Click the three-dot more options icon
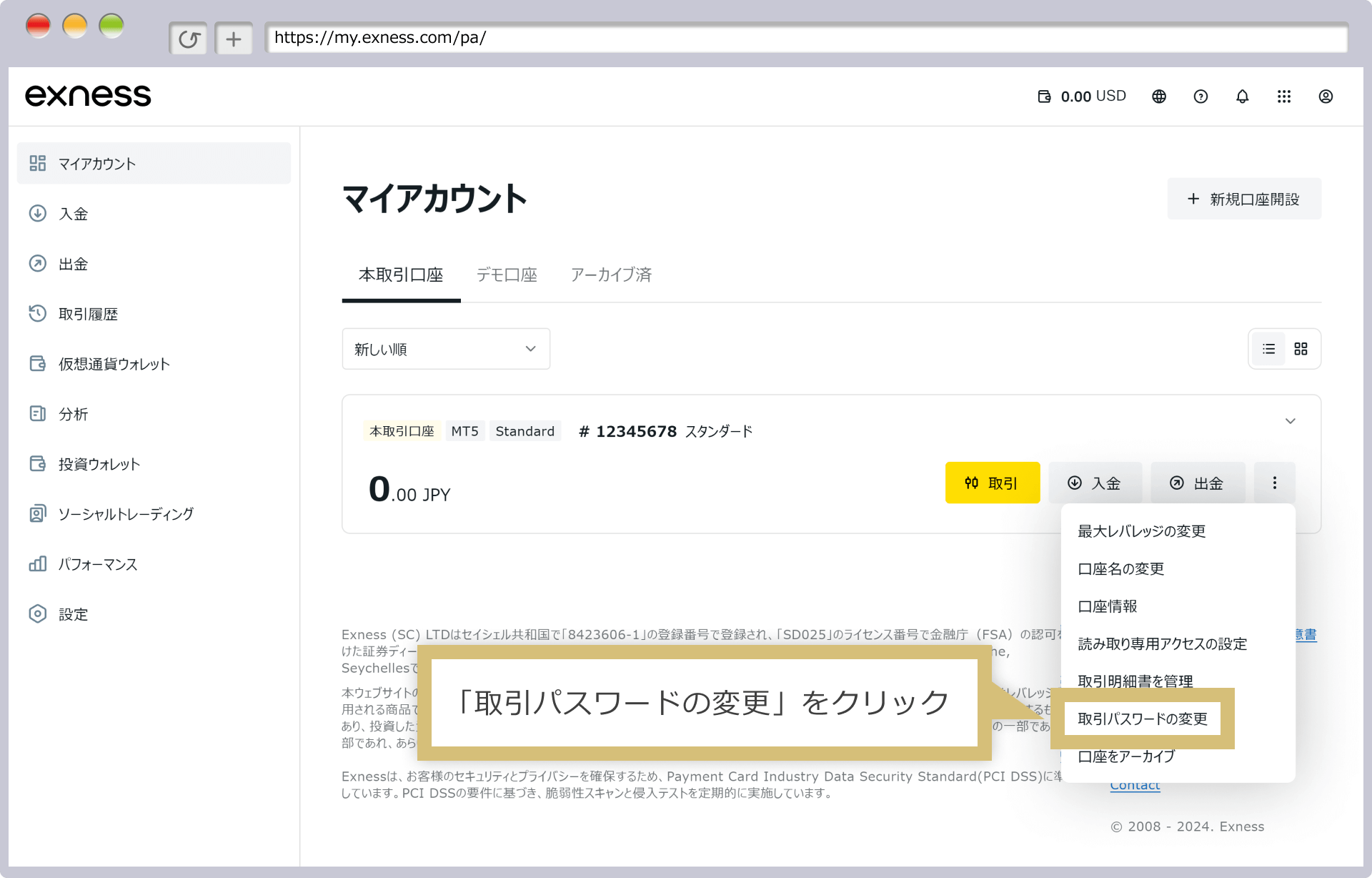 1275,483
